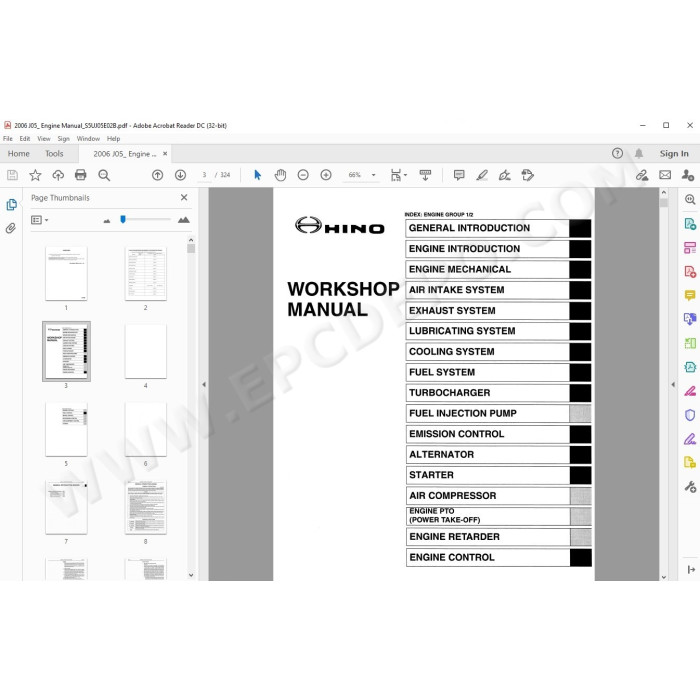Screen dimensions: 700x700
Task: Open fit page options icon
Action: (398, 175)
